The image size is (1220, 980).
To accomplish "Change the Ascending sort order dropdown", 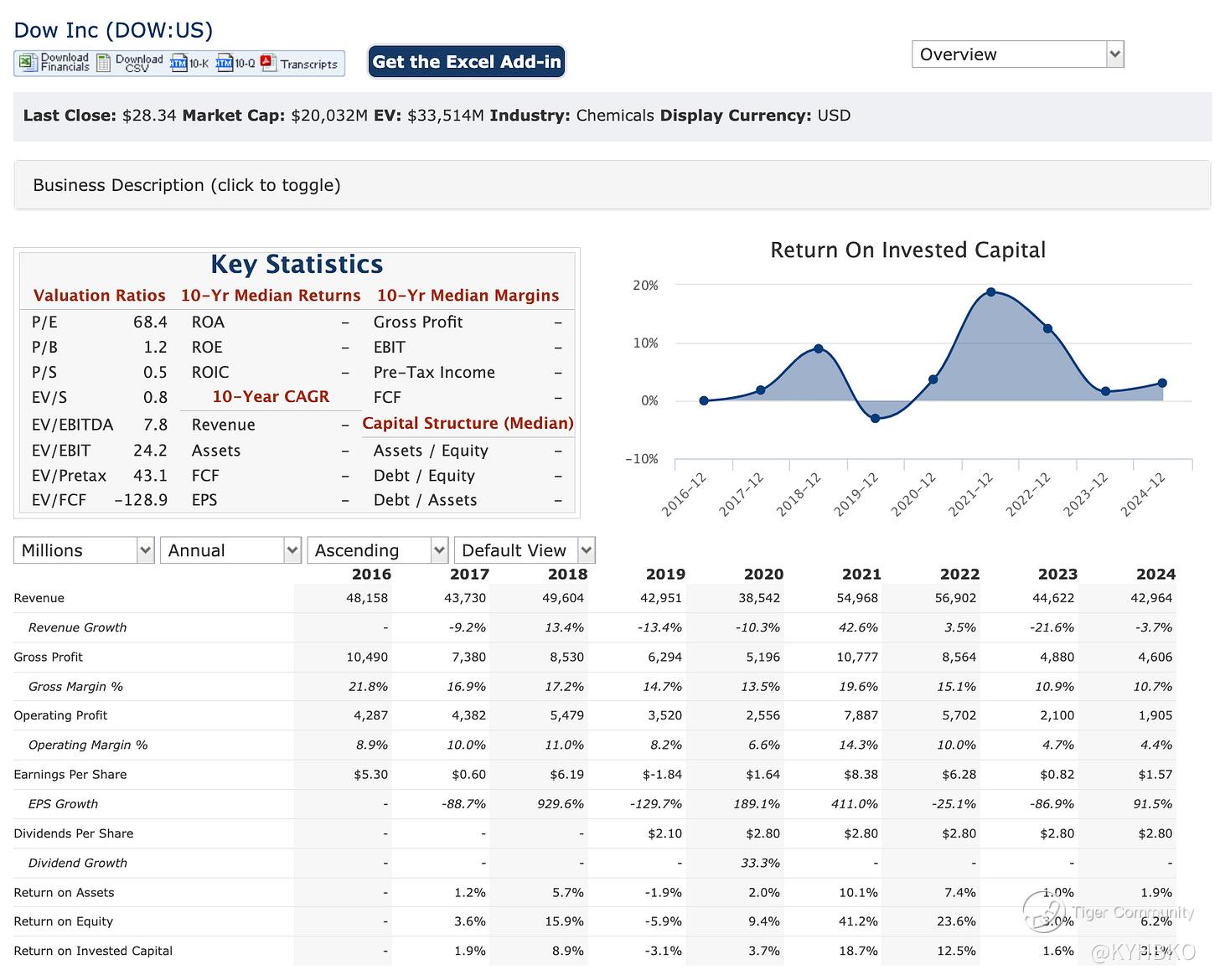I will pos(377,550).
